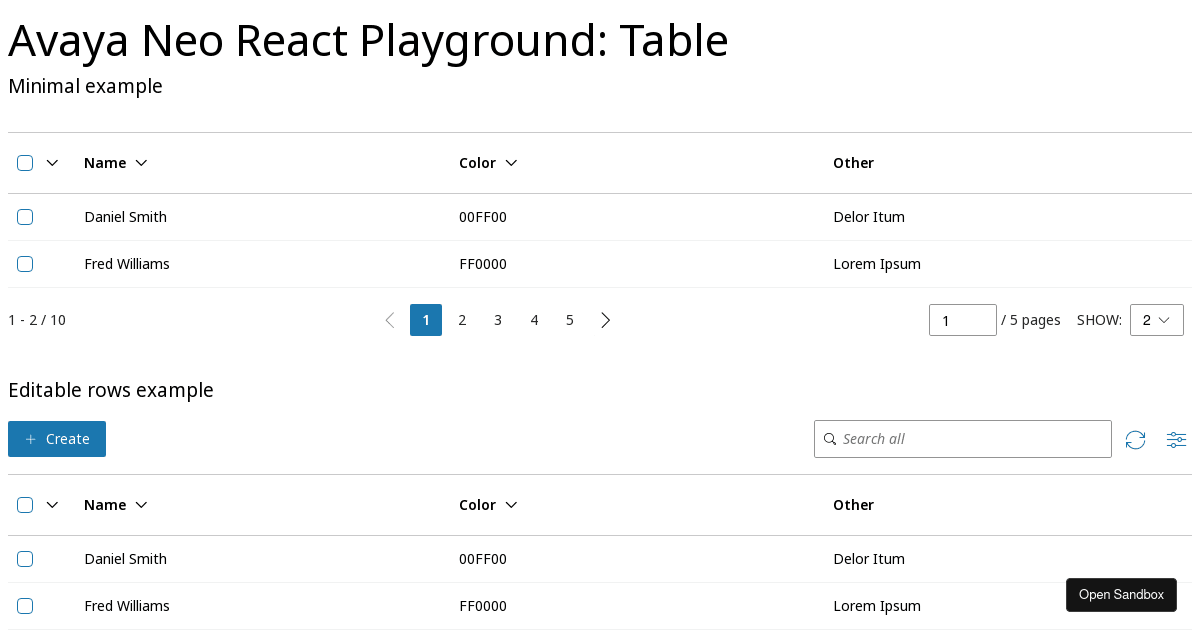The height and width of the screenshot is (630, 1200).
Task: Click Fred Williams name in Editable rows table
Action: [127, 606]
